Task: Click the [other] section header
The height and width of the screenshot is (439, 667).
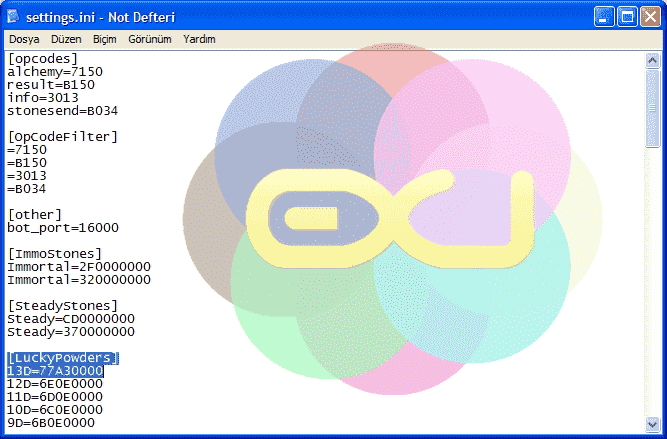Action: (x=35, y=214)
